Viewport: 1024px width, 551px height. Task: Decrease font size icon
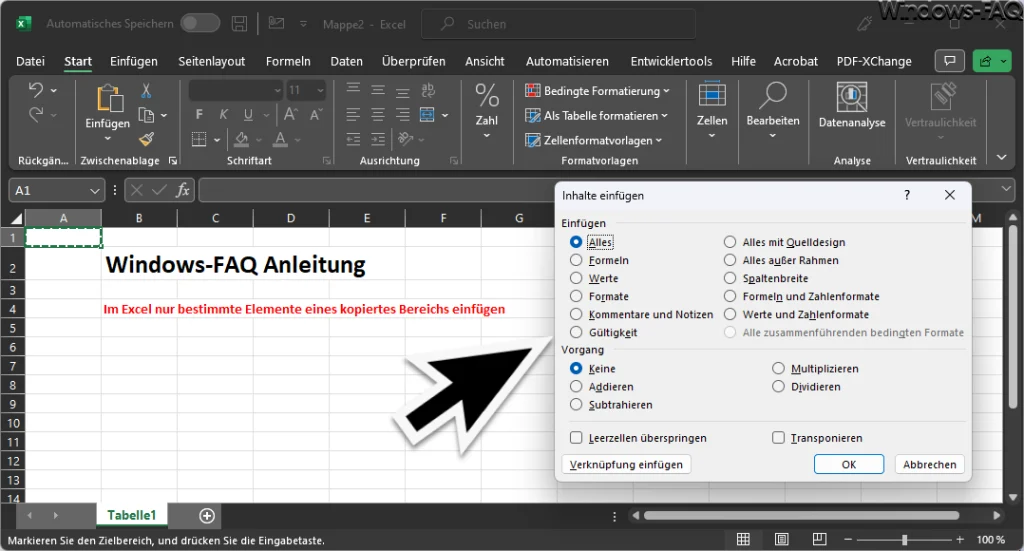(316, 115)
